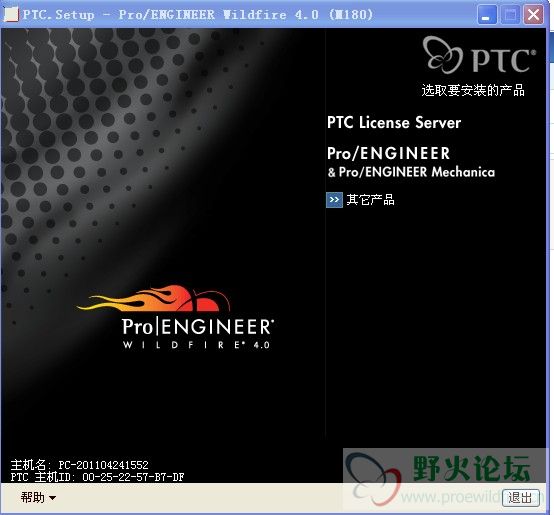Choose Pro/ENGINEER product to install
The width and height of the screenshot is (554, 515).
point(388,153)
